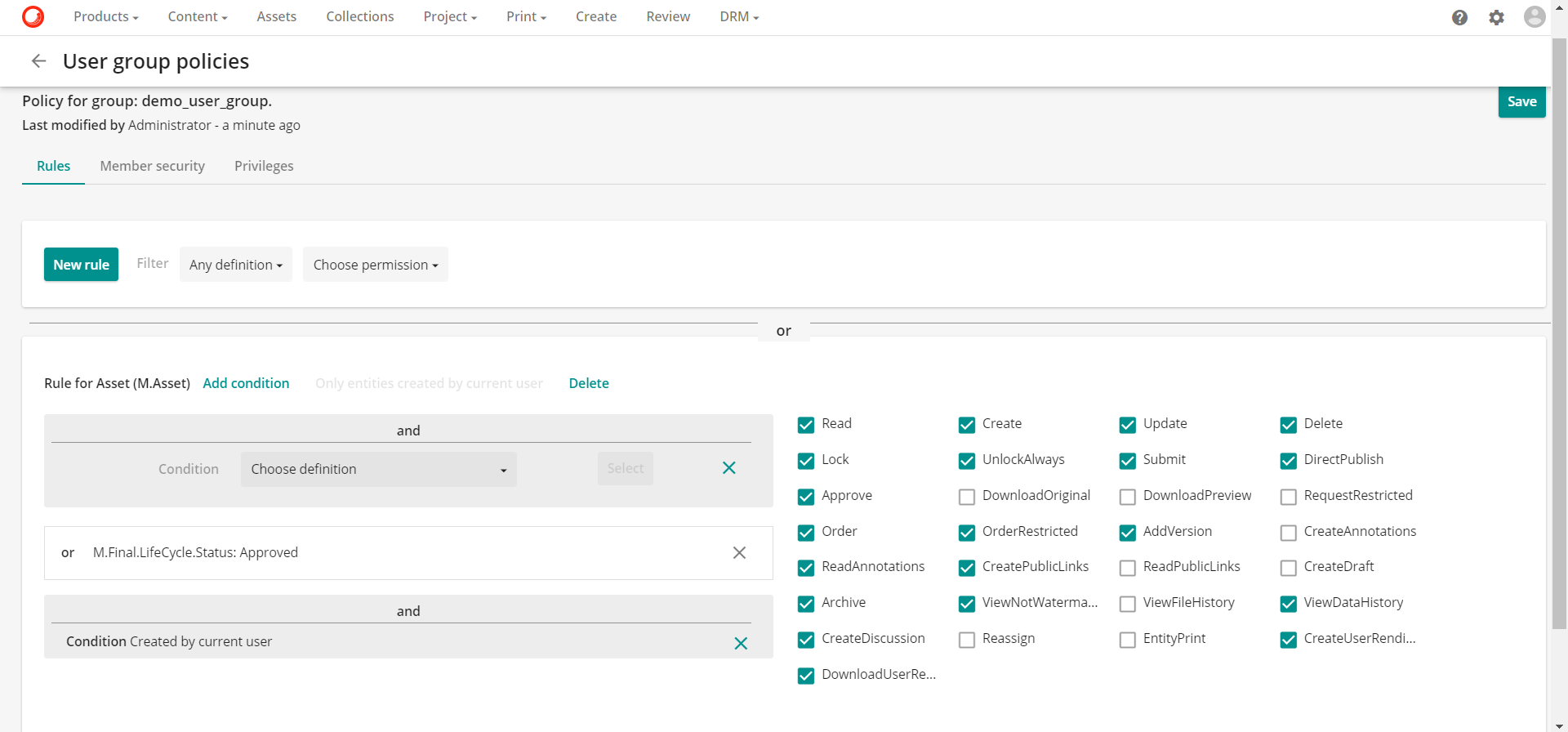Click the scrollbar down arrow
The height and width of the screenshot is (732, 1568).
(1559, 725)
